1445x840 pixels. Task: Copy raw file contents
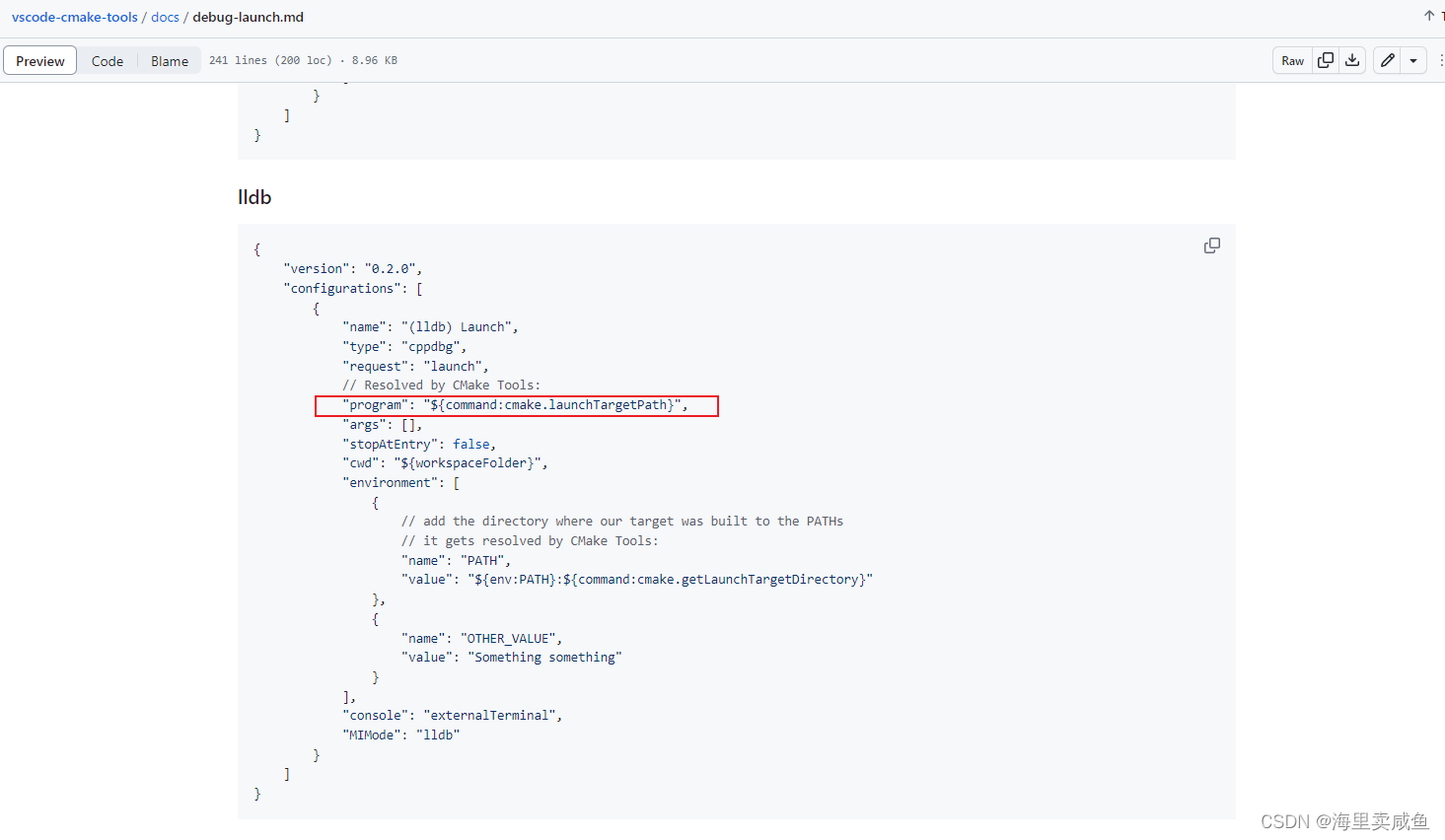1326,60
